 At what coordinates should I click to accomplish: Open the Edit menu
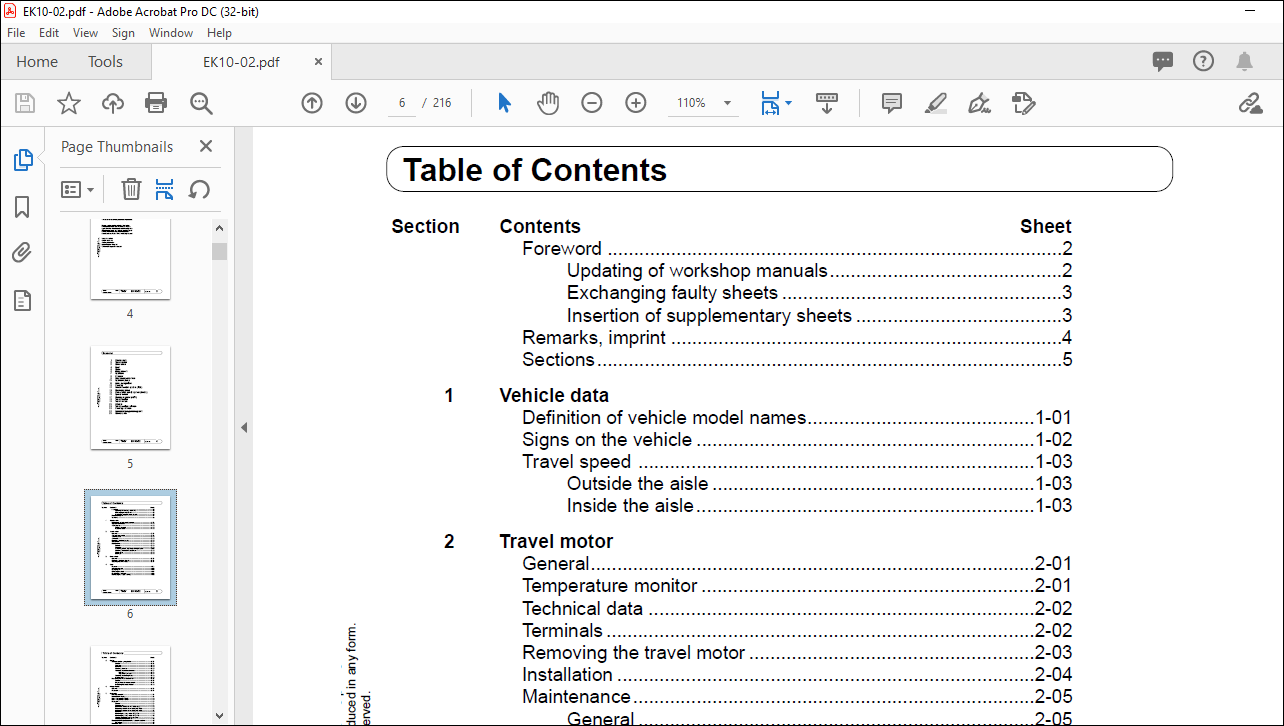coord(49,33)
